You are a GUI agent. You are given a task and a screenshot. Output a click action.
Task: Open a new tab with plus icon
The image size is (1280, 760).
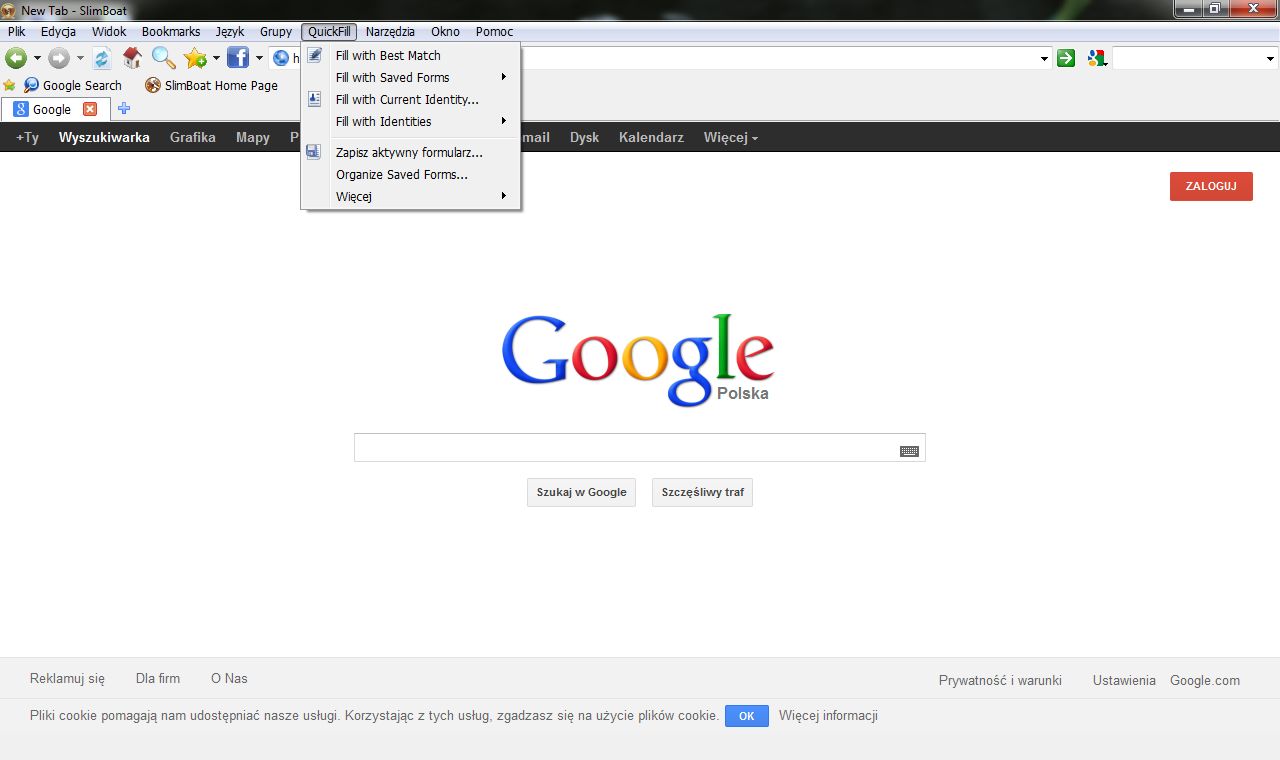124,108
